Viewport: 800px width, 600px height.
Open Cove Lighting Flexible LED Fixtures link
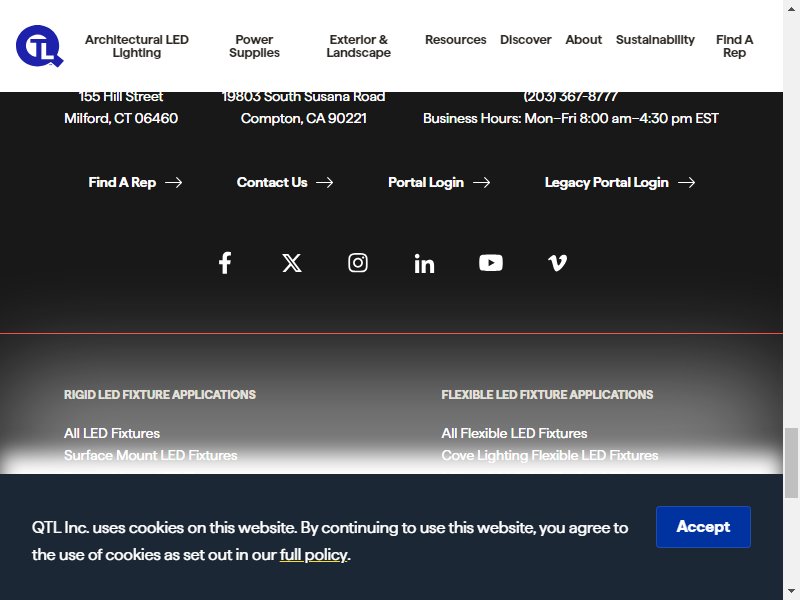pos(550,455)
